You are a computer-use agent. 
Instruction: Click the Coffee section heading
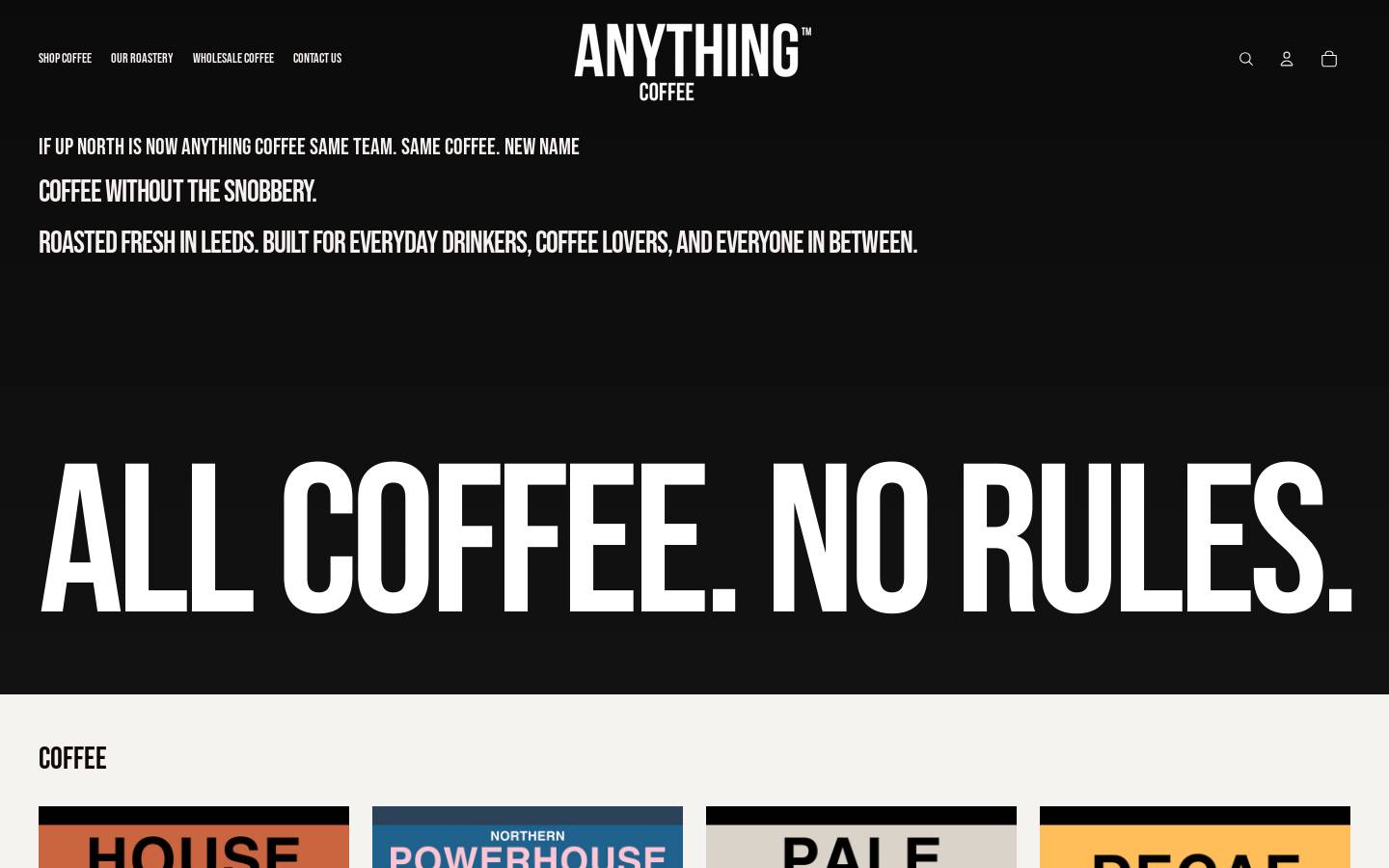click(72, 759)
